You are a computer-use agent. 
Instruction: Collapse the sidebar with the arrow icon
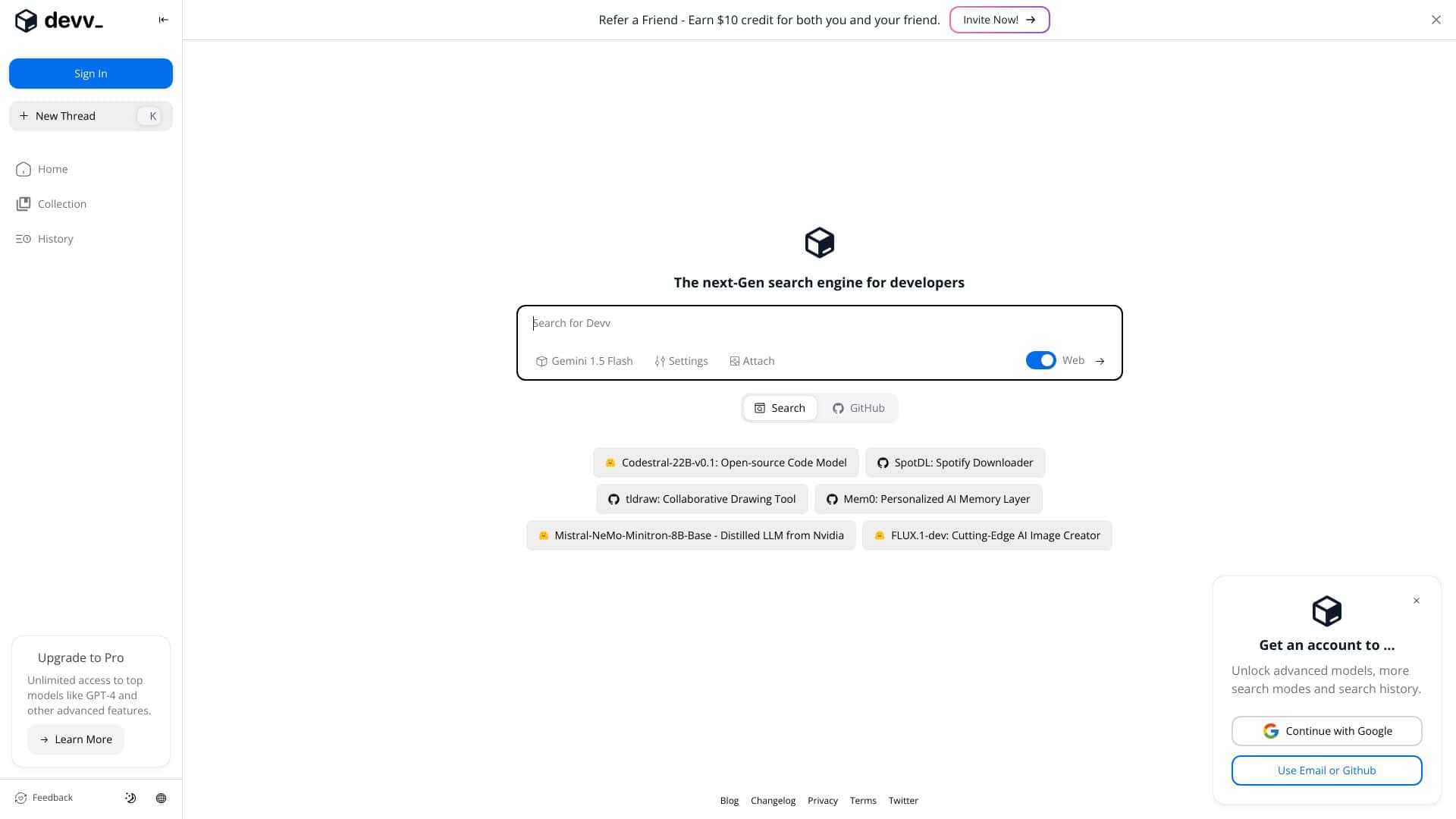pyautogui.click(x=163, y=19)
